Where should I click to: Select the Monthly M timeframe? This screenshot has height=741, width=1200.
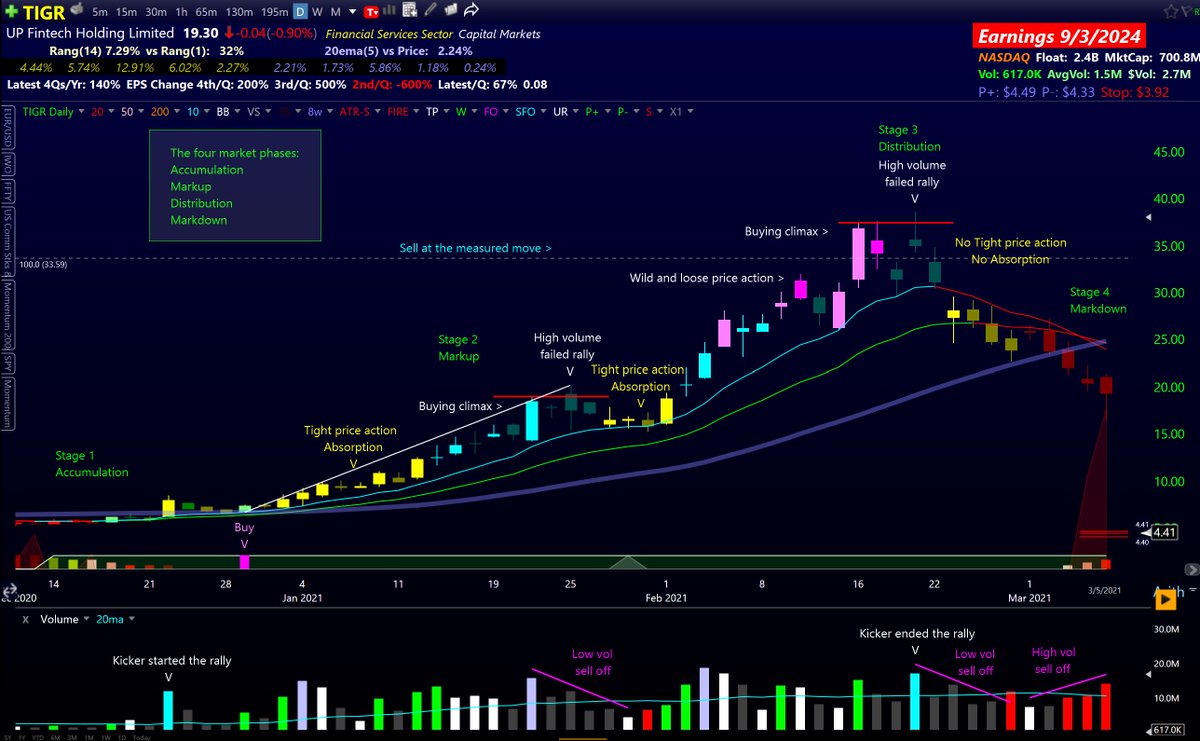pos(335,12)
